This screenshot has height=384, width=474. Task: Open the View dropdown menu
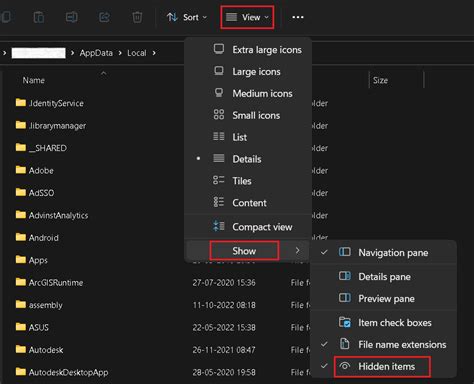coord(247,17)
